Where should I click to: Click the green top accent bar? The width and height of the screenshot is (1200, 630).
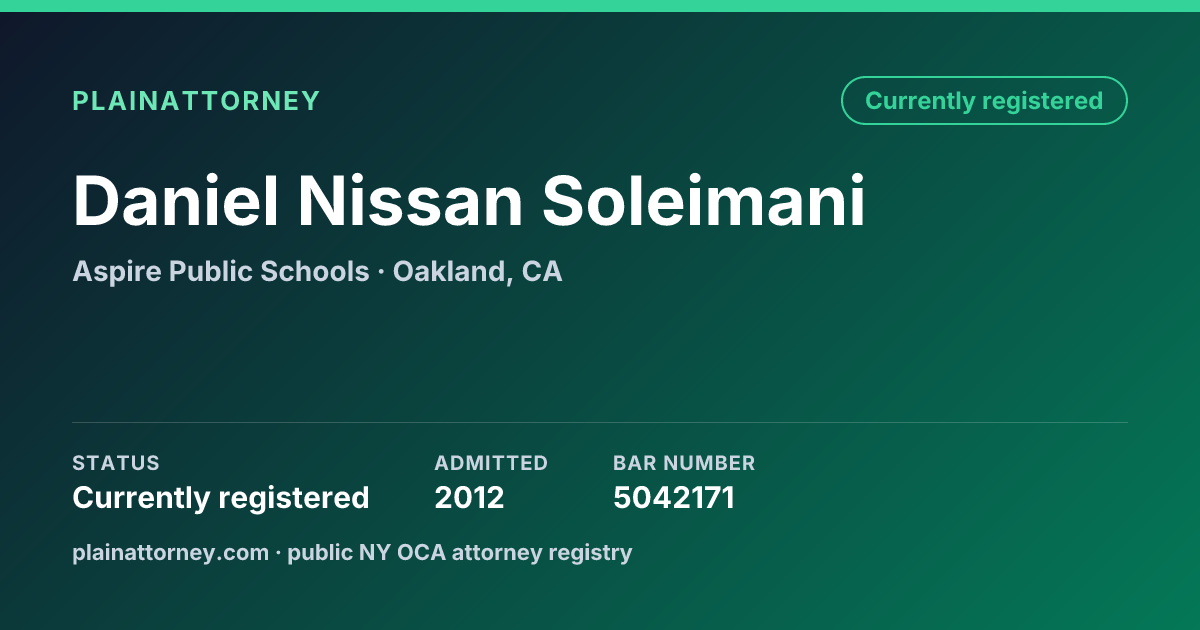tap(600, 6)
